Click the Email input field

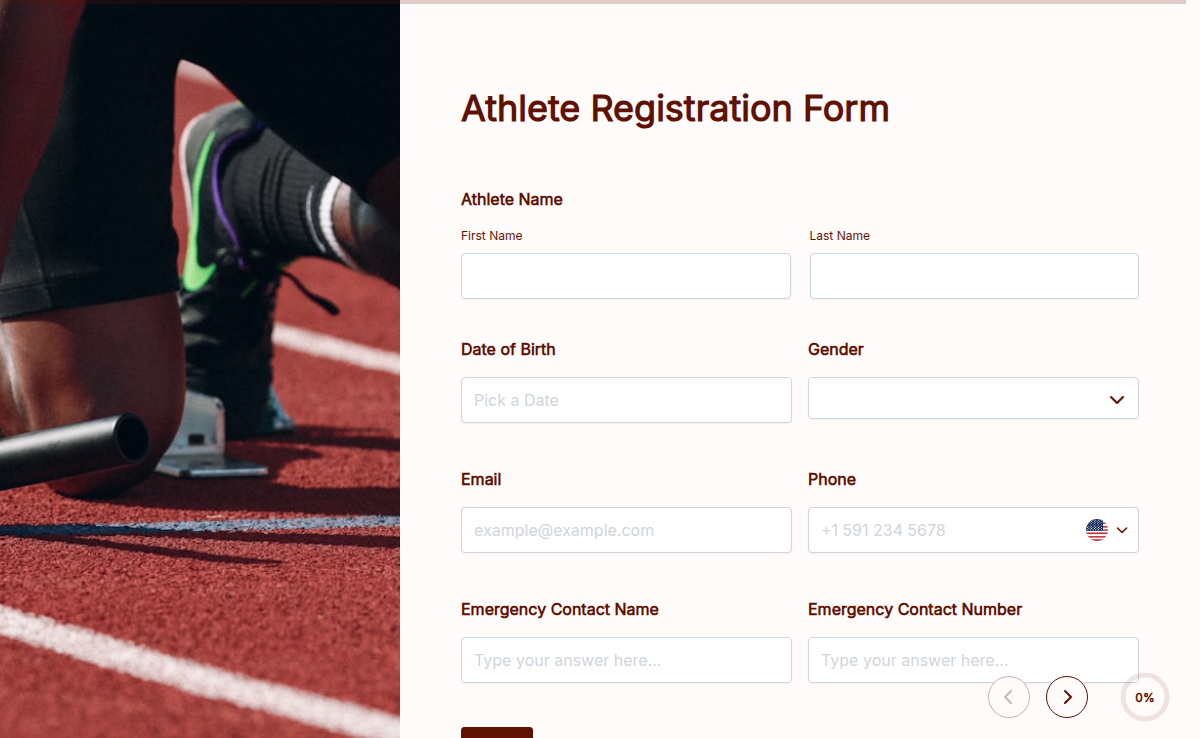[x=625, y=530]
